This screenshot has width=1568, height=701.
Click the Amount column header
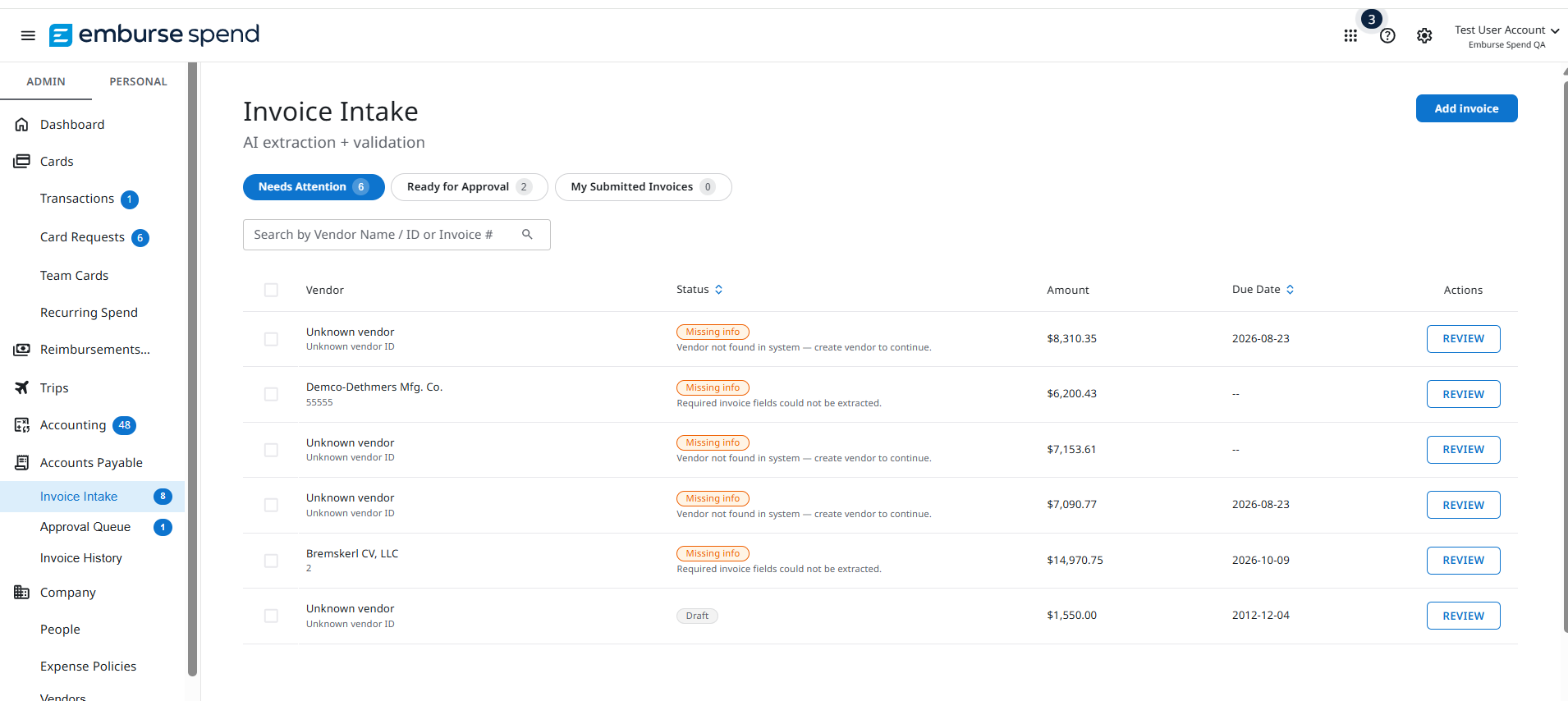(1068, 291)
